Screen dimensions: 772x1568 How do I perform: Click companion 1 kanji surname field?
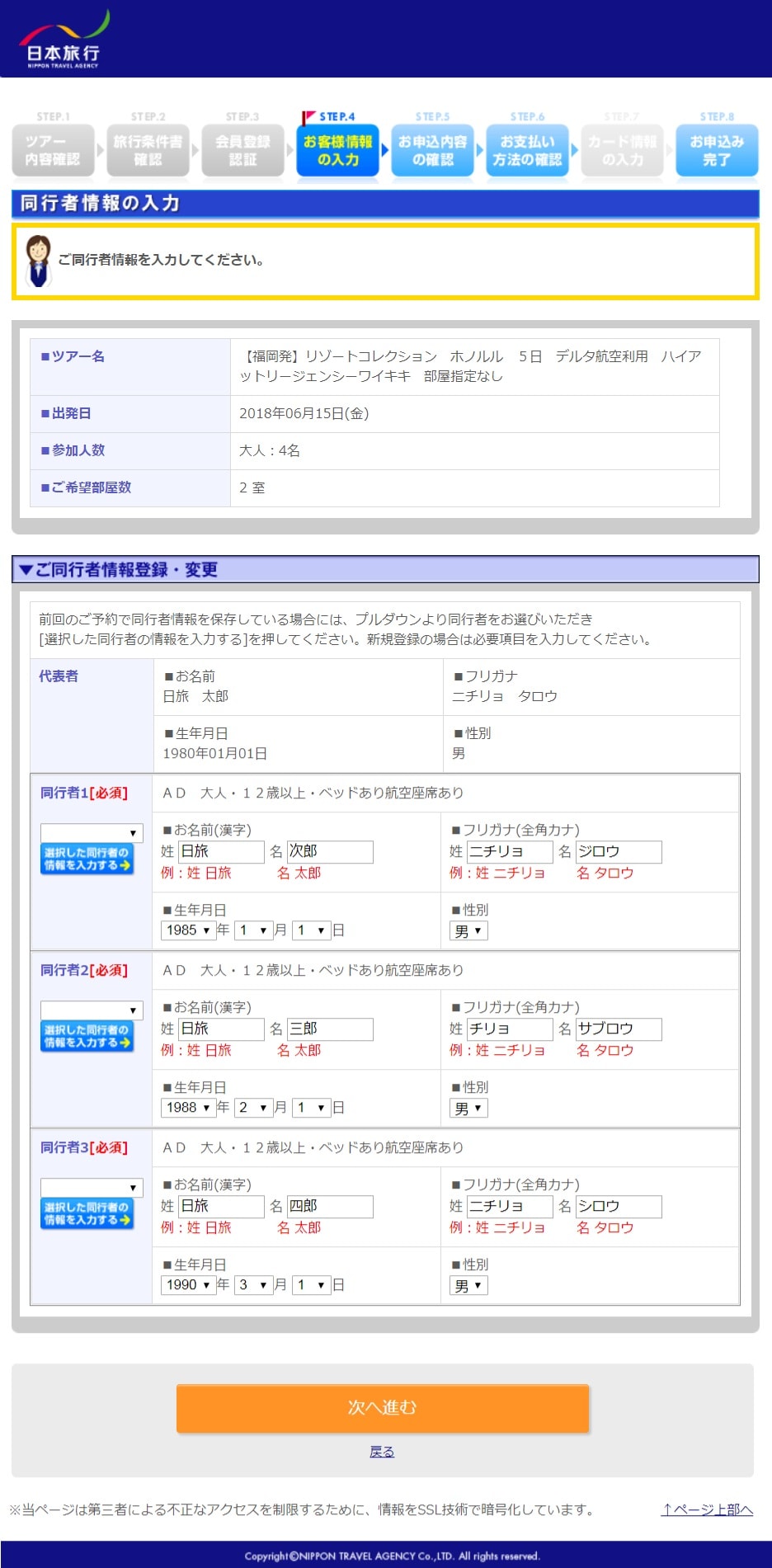pyautogui.click(x=221, y=851)
